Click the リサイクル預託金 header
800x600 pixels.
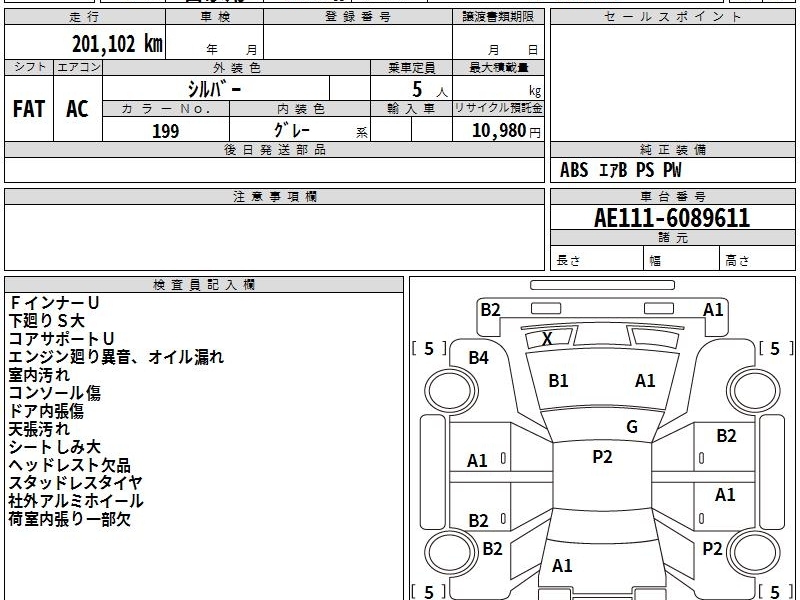coord(498,108)
